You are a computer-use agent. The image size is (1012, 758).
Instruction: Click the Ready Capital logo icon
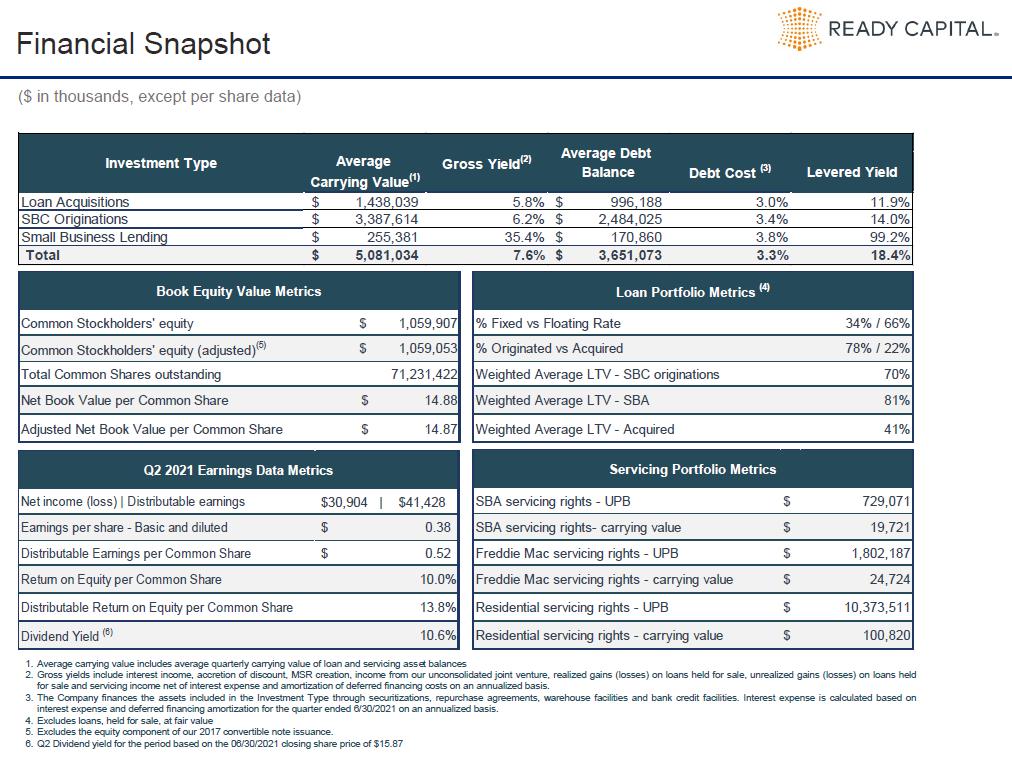coord(799,28)
